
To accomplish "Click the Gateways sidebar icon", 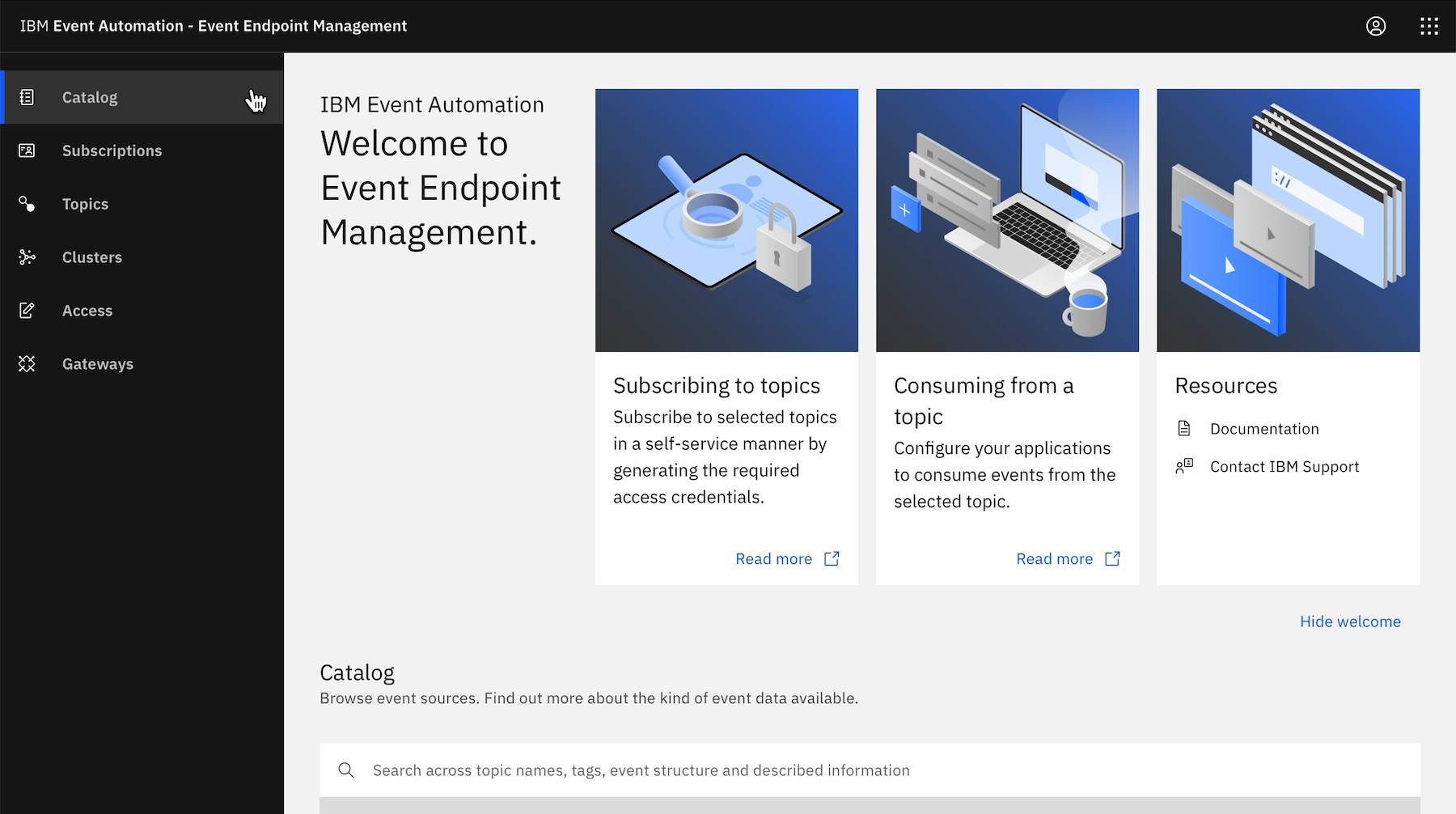I will (27, 364).
